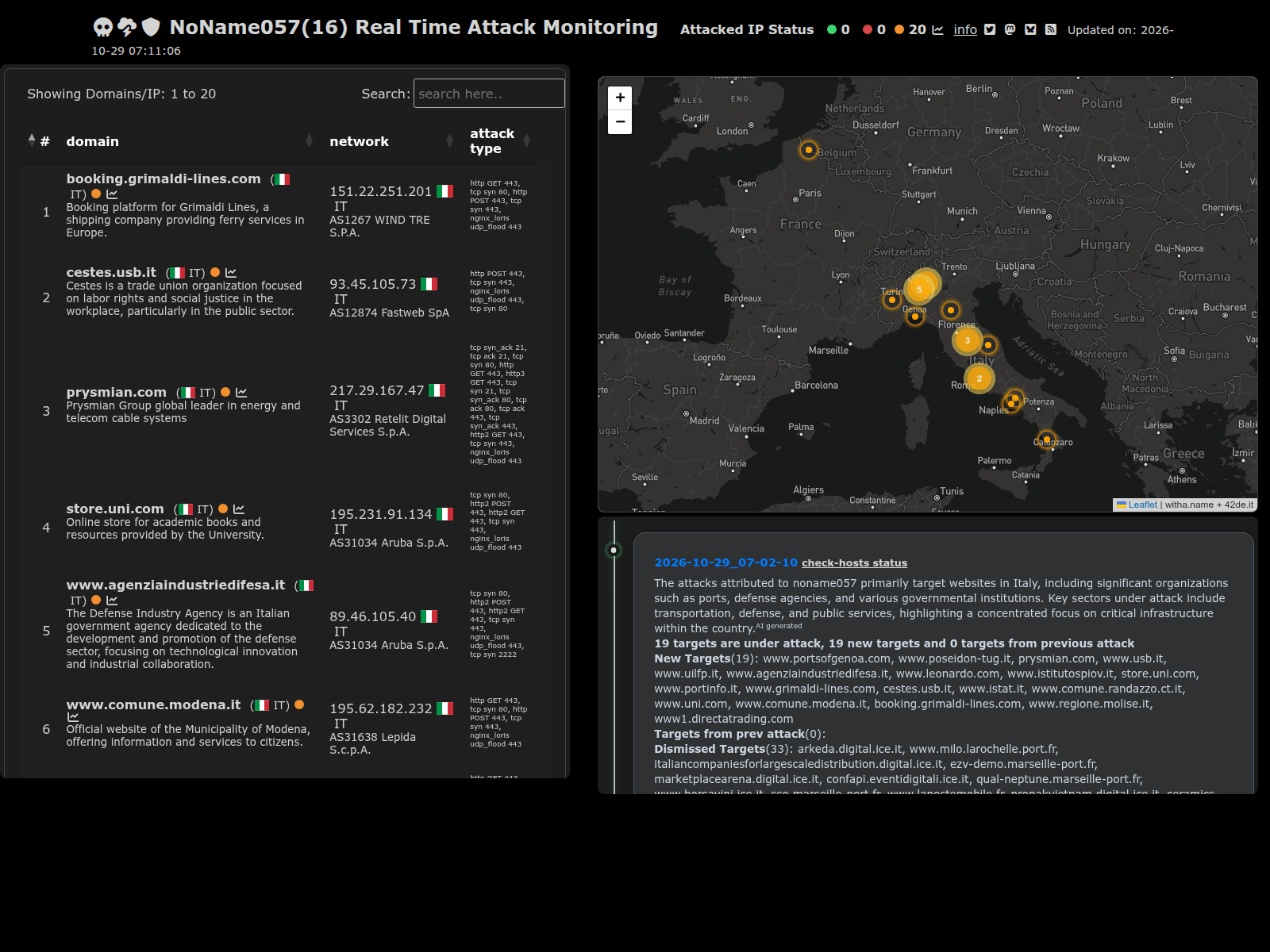Select IP address 93.45.105.73
The width and height of the screenshot is (1270, 952).
point(373,285)
